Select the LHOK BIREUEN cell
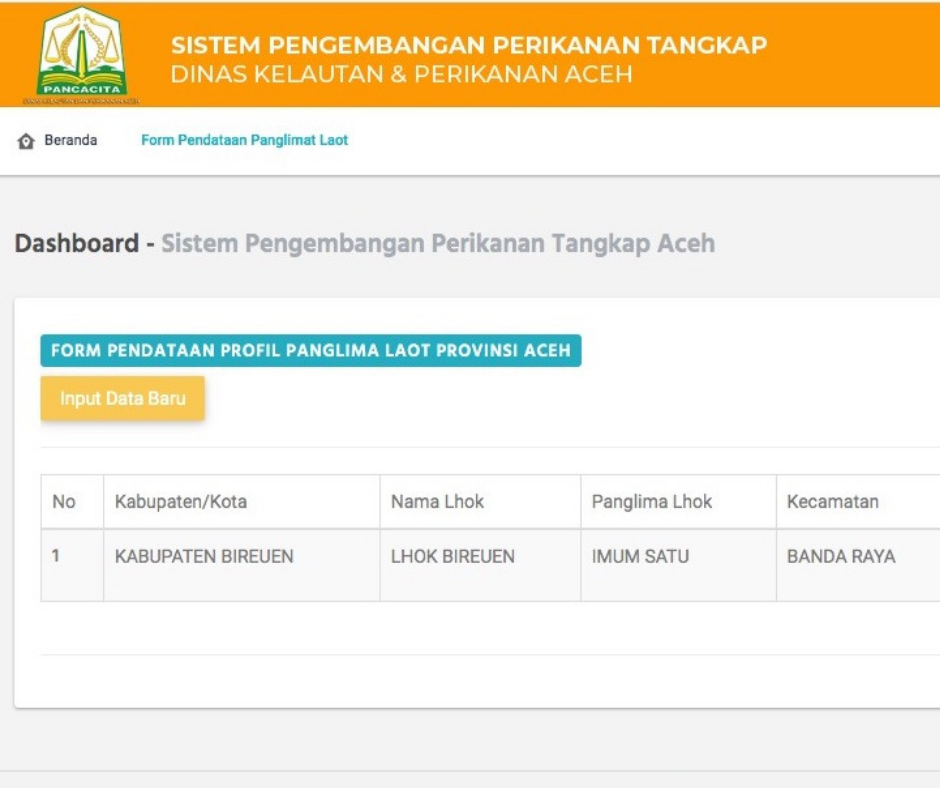 (x=452, y=556)
